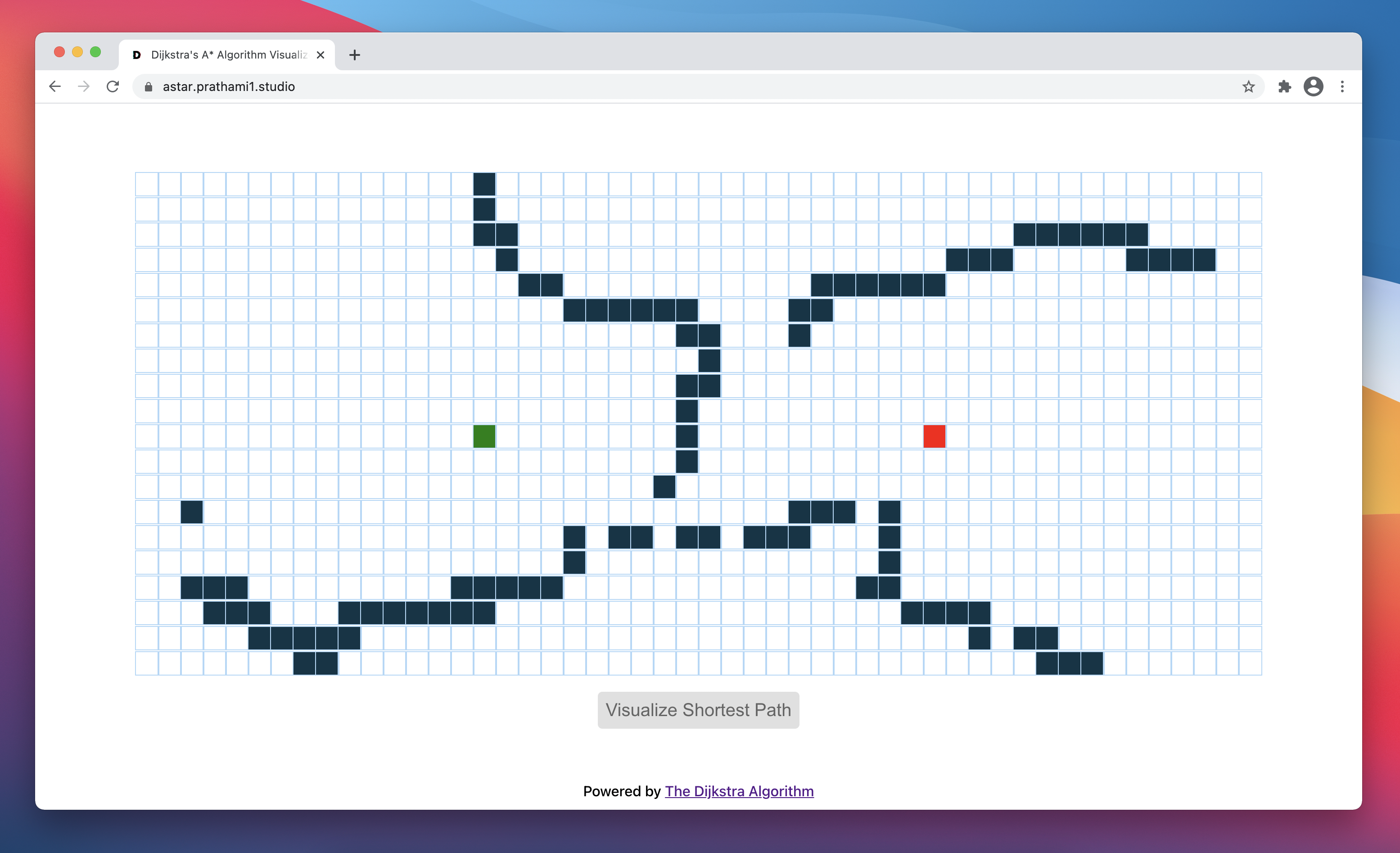This screenshot has width=1400, height=853.
Task: Click the browser forward arrow
Action: [84, 86]
